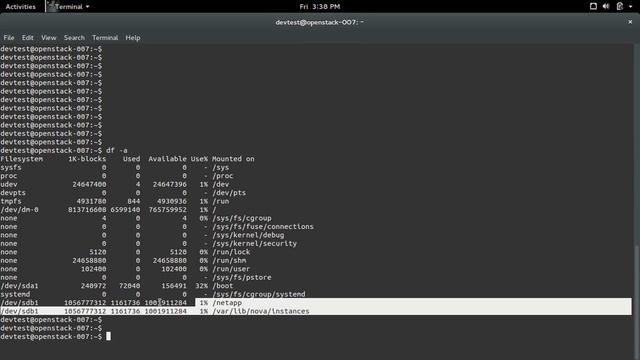
Task: Click the '240972' blocks value
Action: point(93,286)
